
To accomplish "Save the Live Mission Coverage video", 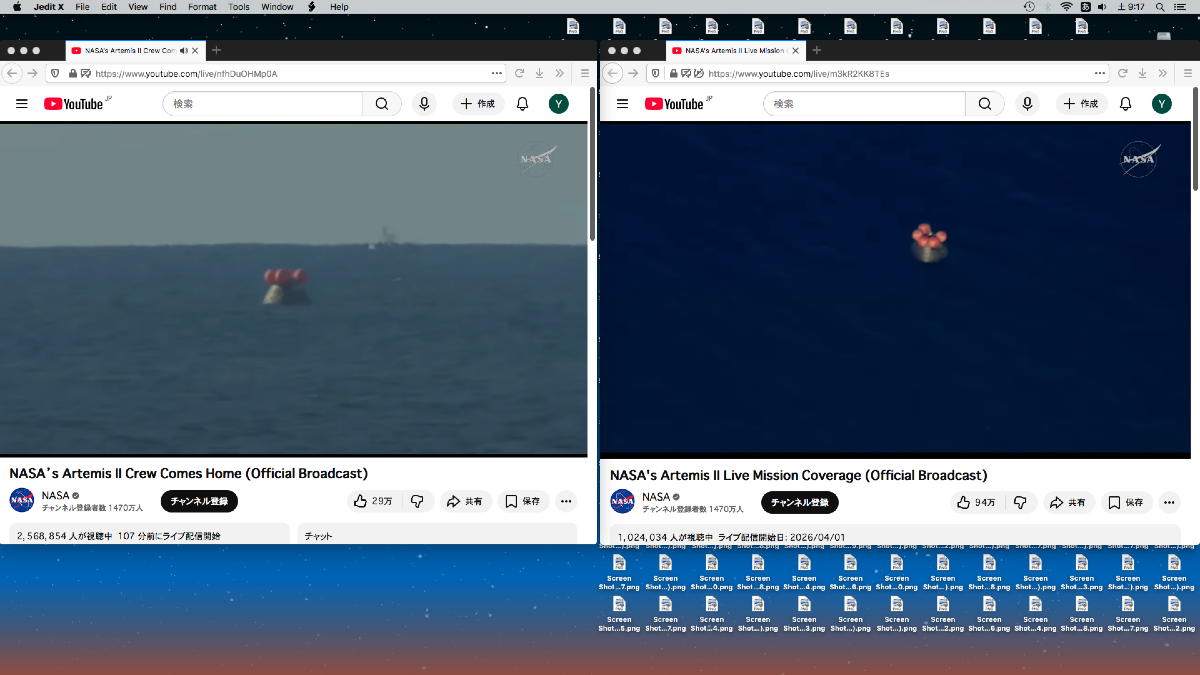I will click(x=1126, y=502).
